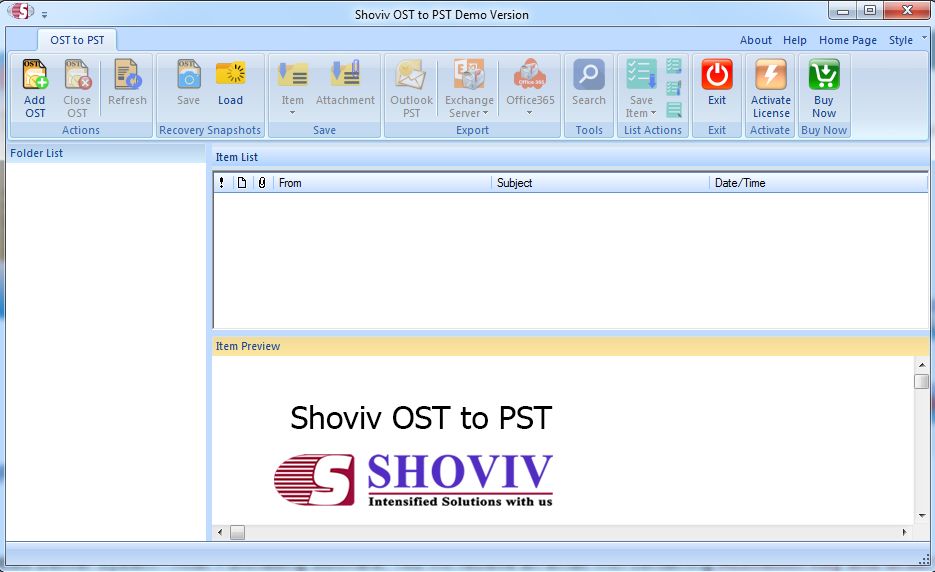Sort by item type page column

[242, 183]
